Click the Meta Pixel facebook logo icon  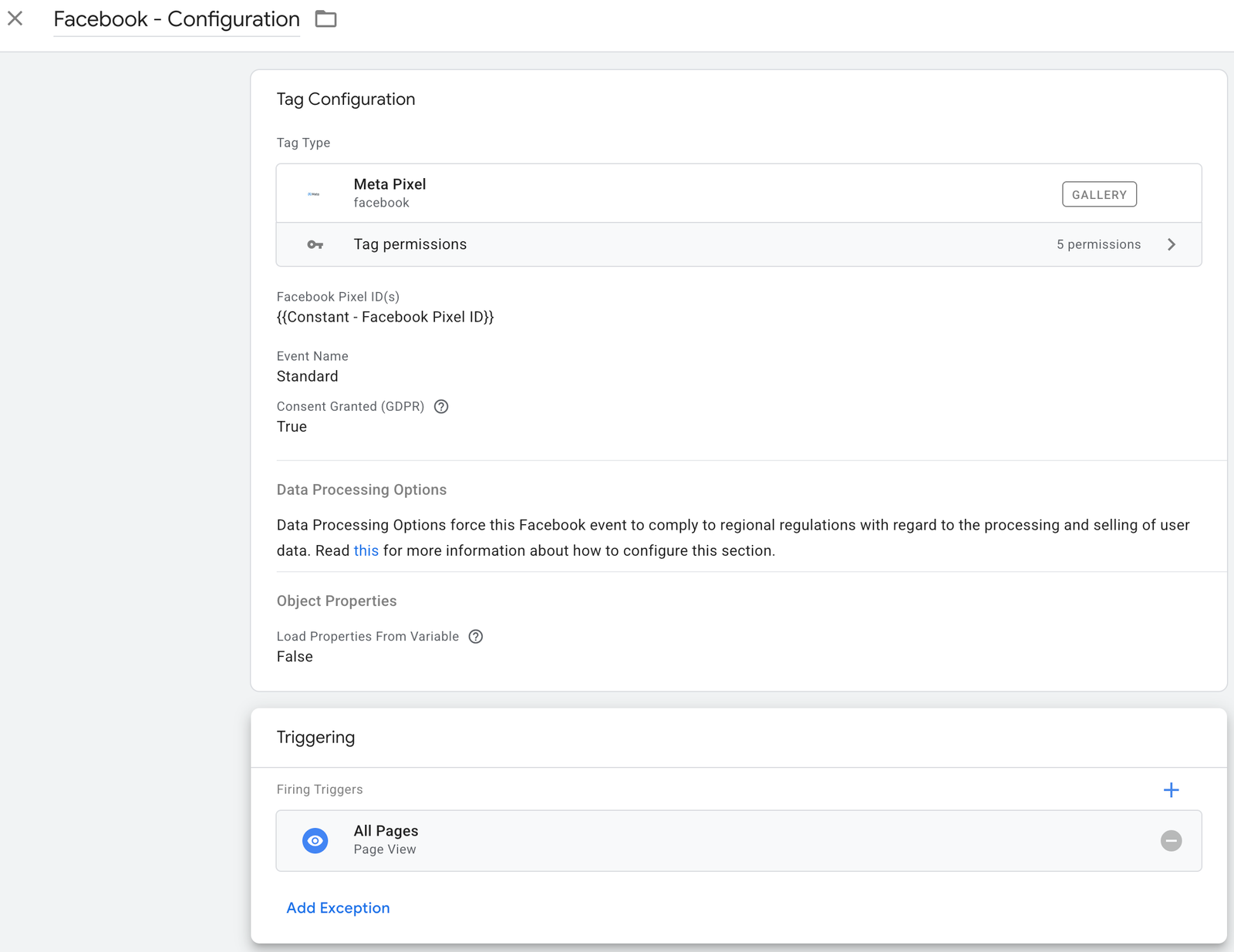[315, 193]
